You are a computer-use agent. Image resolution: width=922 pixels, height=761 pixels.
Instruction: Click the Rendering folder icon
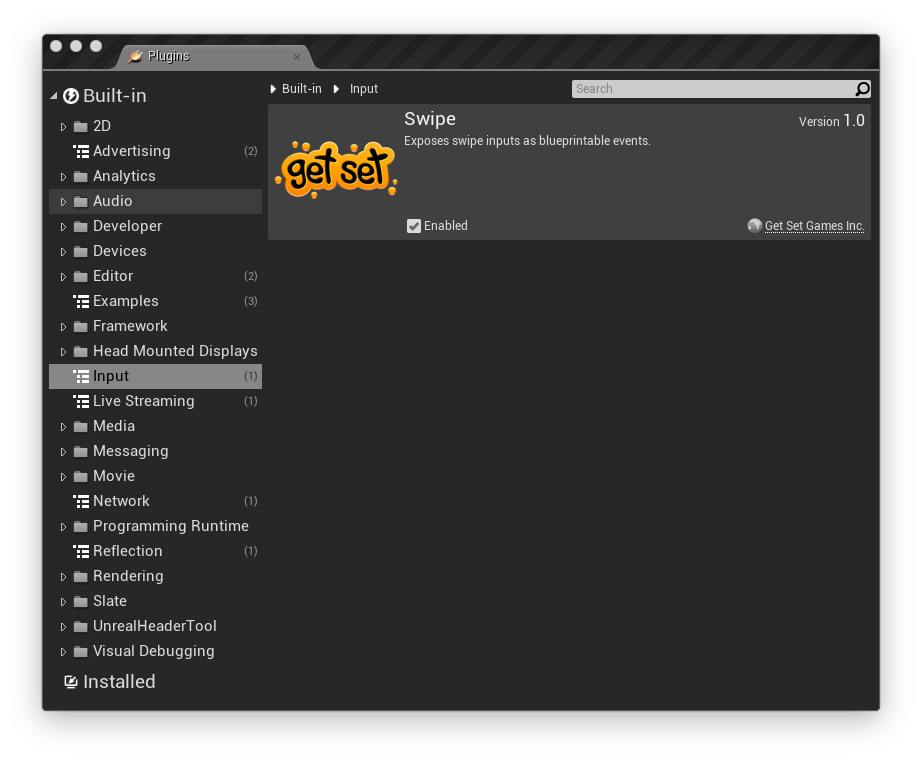(81, 576)
